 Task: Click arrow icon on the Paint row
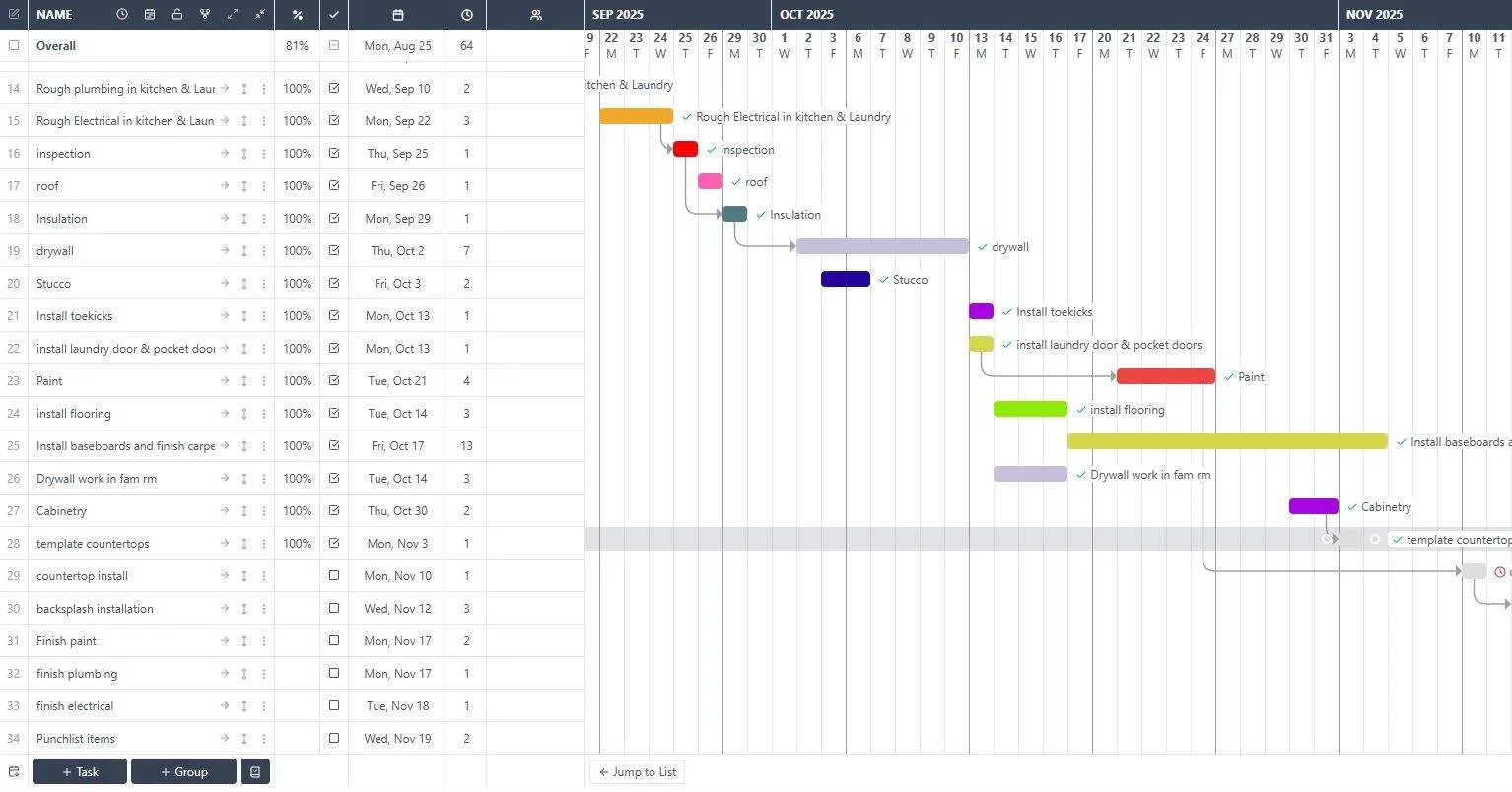coord(225,380)
